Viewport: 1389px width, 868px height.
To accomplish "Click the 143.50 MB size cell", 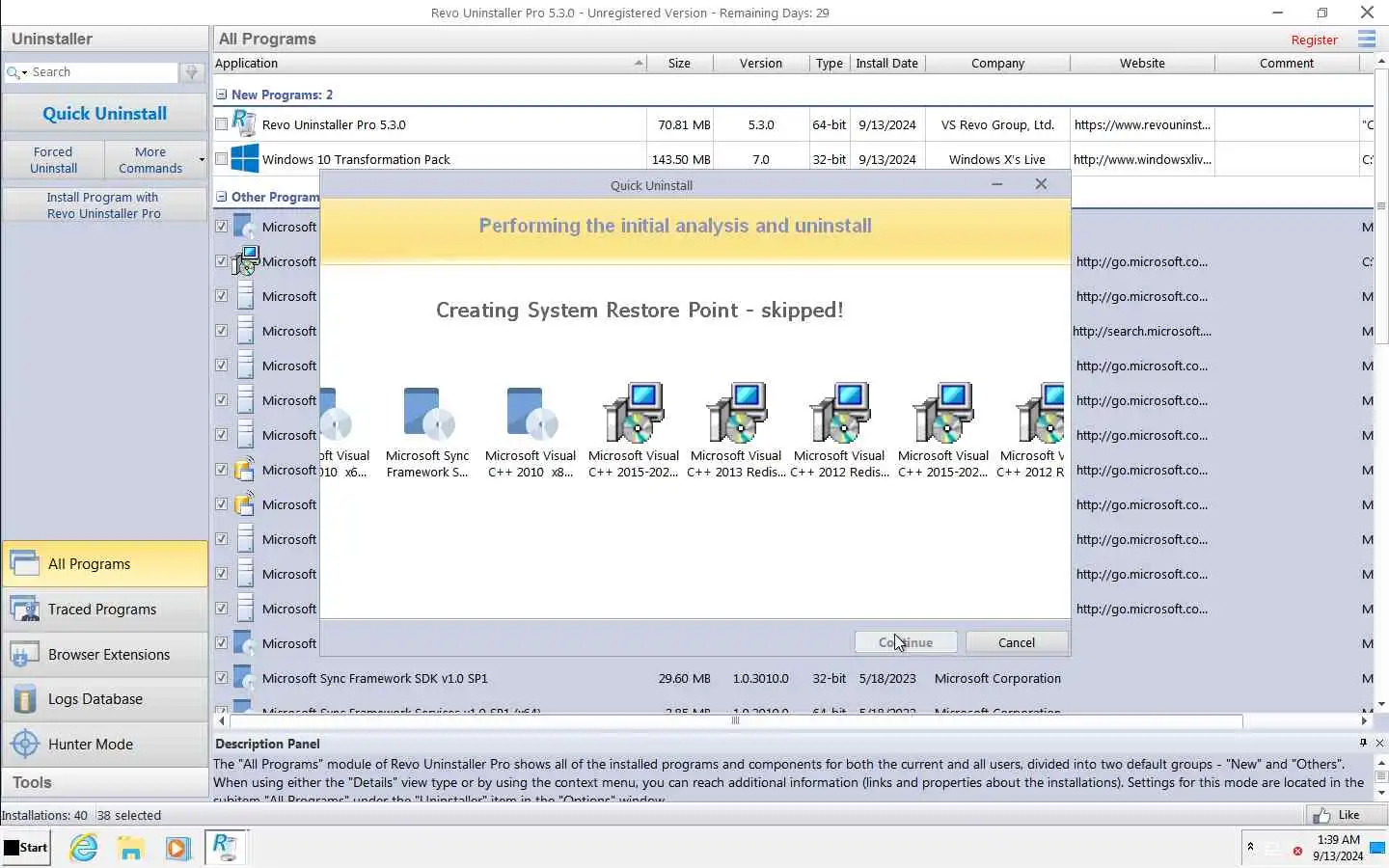I will click(x=680, y=159).
